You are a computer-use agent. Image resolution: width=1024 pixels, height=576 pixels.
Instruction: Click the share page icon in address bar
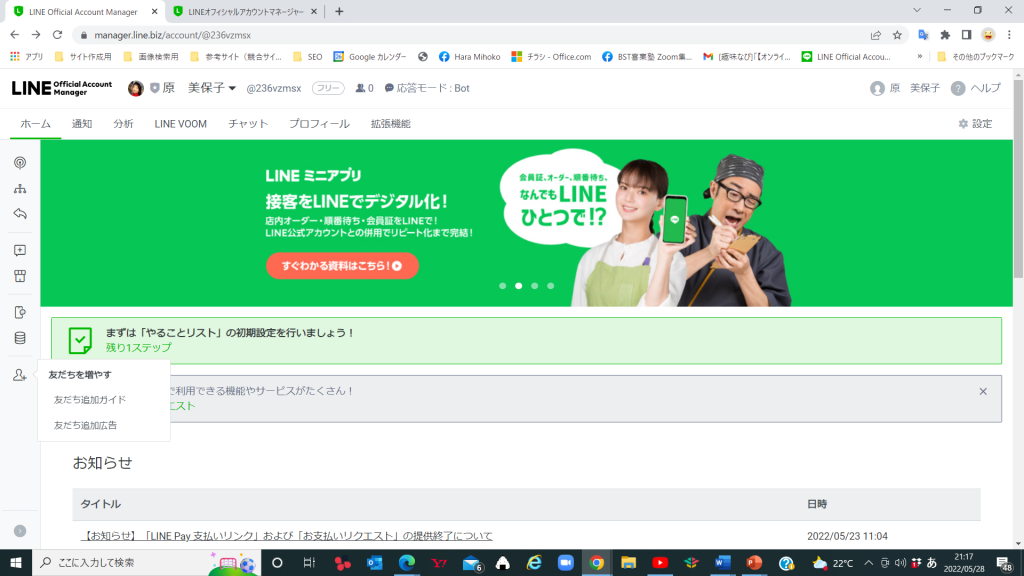876,35
